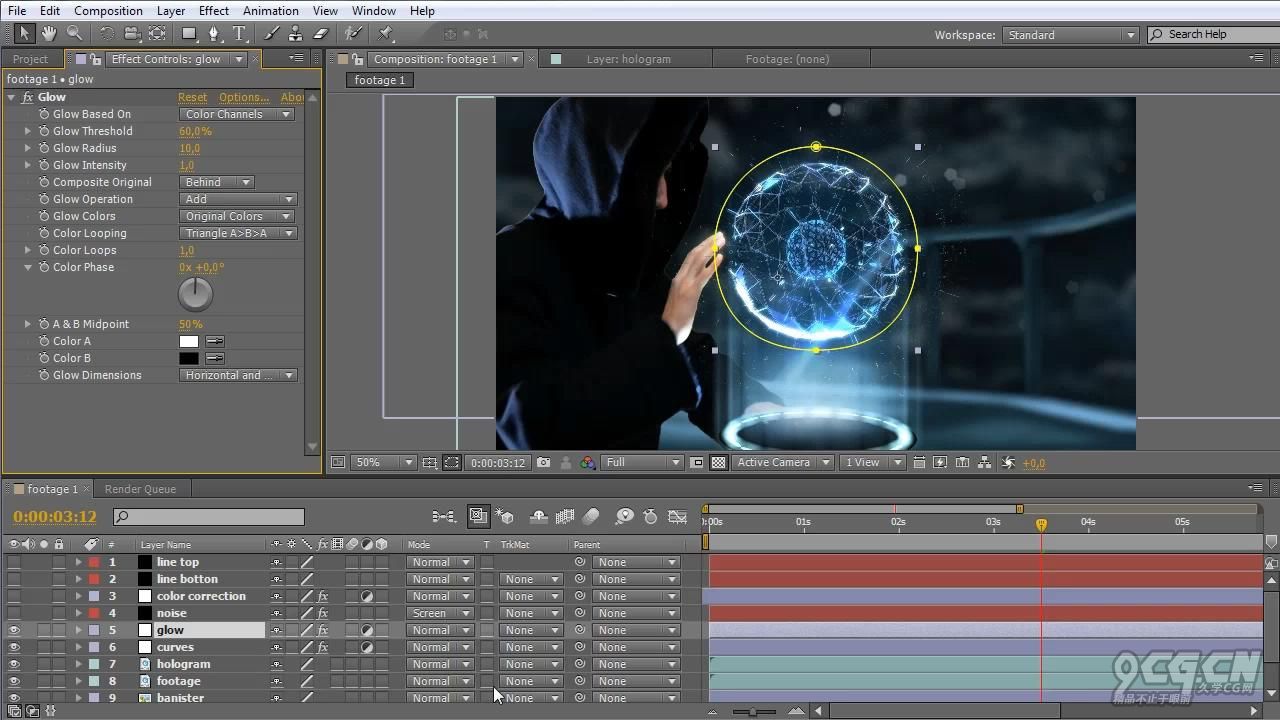The image size is (1280, 720).
Task: Show the noise layer
Action: tap(14, 613)
